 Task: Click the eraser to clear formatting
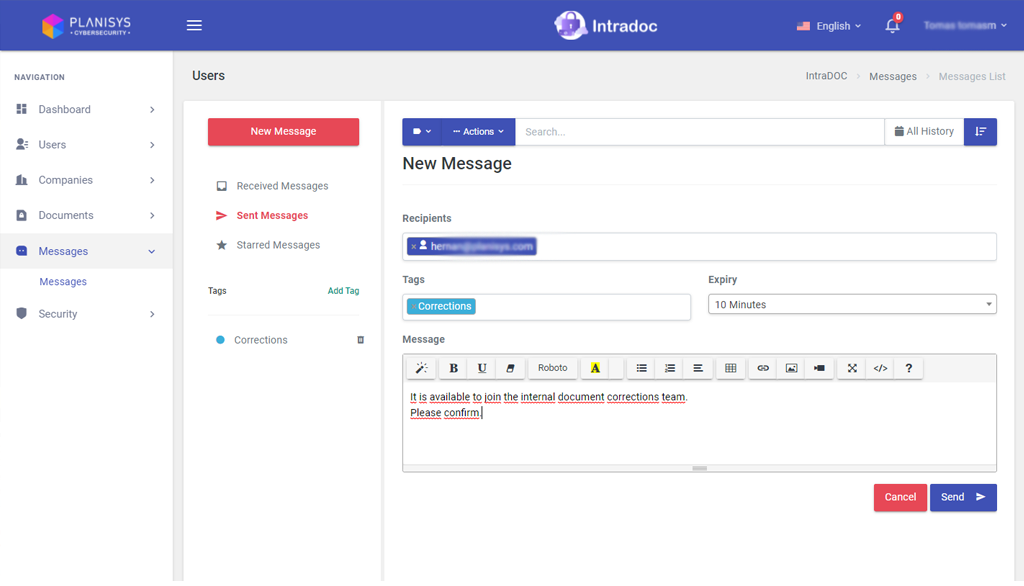[510, 368]
